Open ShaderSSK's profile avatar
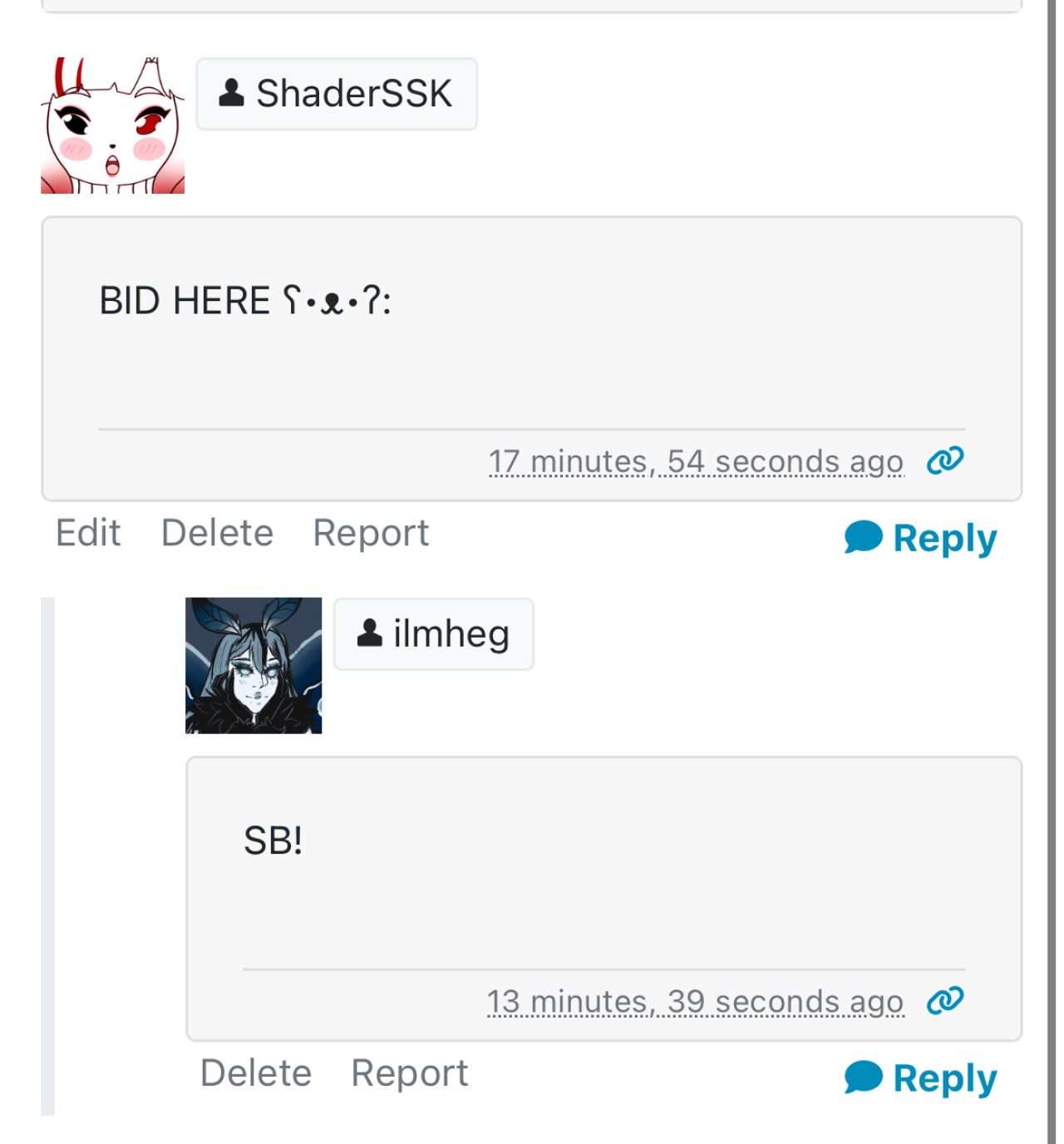 click(112, 126)
